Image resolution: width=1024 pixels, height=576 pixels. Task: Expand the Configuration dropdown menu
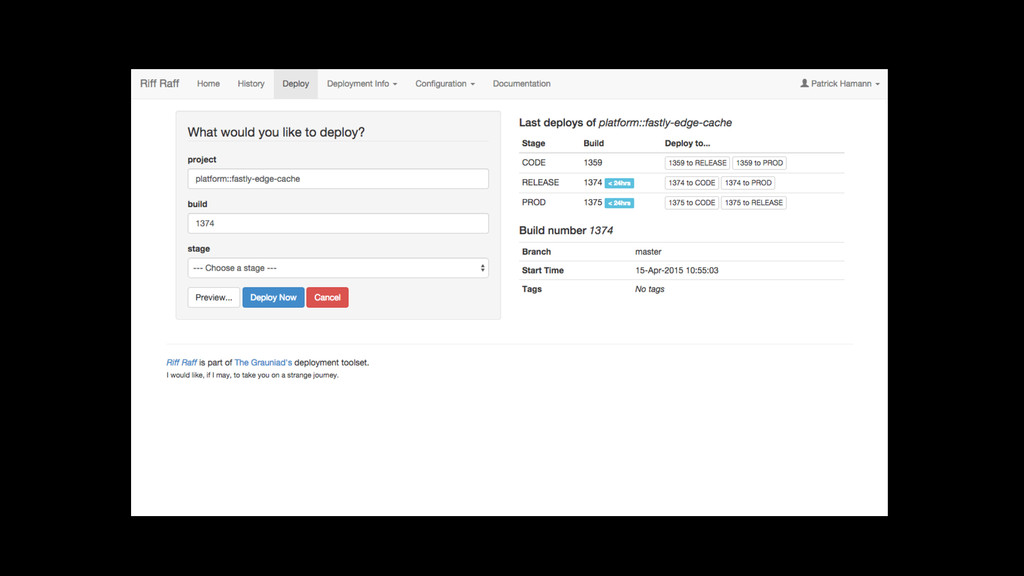pos(445,84)
